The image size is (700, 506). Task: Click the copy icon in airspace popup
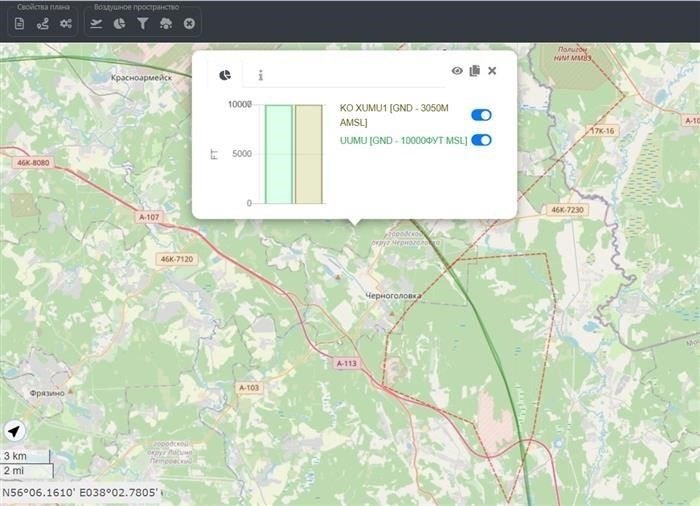click(x=475, y=71)
